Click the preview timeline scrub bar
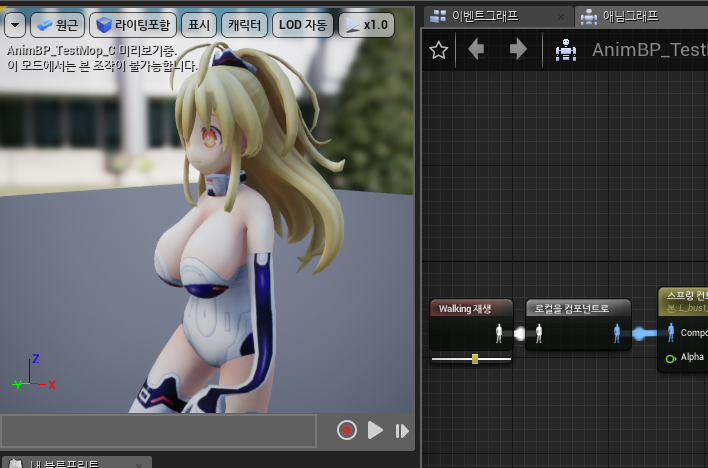This screenshot has width=708, height=468. (x=158, y=431)
